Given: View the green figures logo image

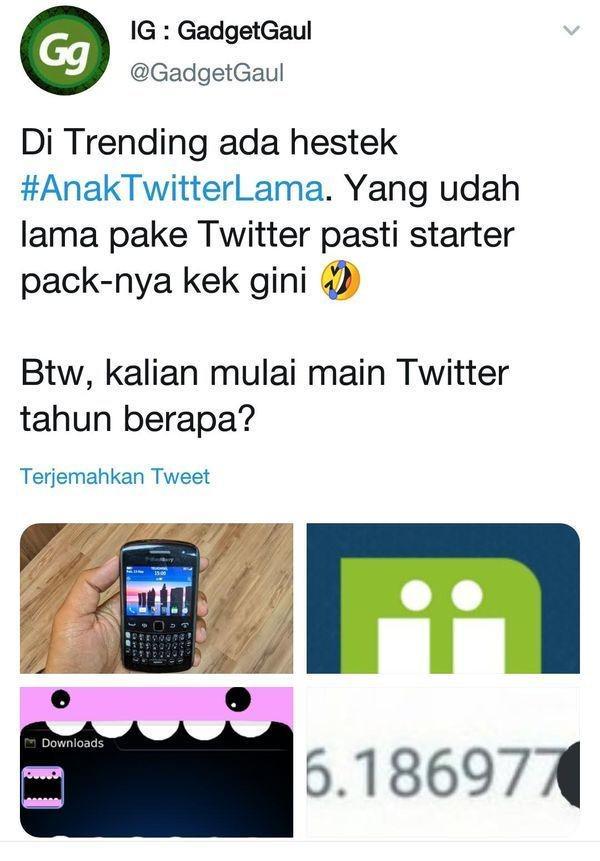Looking at the screenshot, I should tap(443, 599).
